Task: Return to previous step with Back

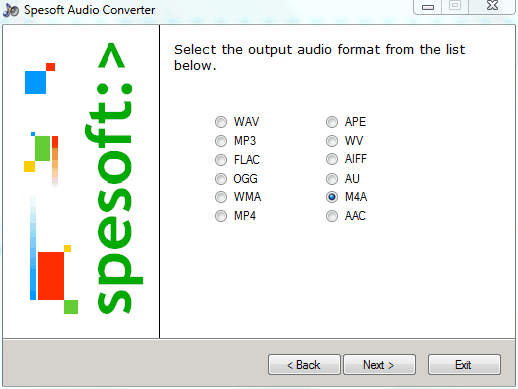Action: point(304,365)
